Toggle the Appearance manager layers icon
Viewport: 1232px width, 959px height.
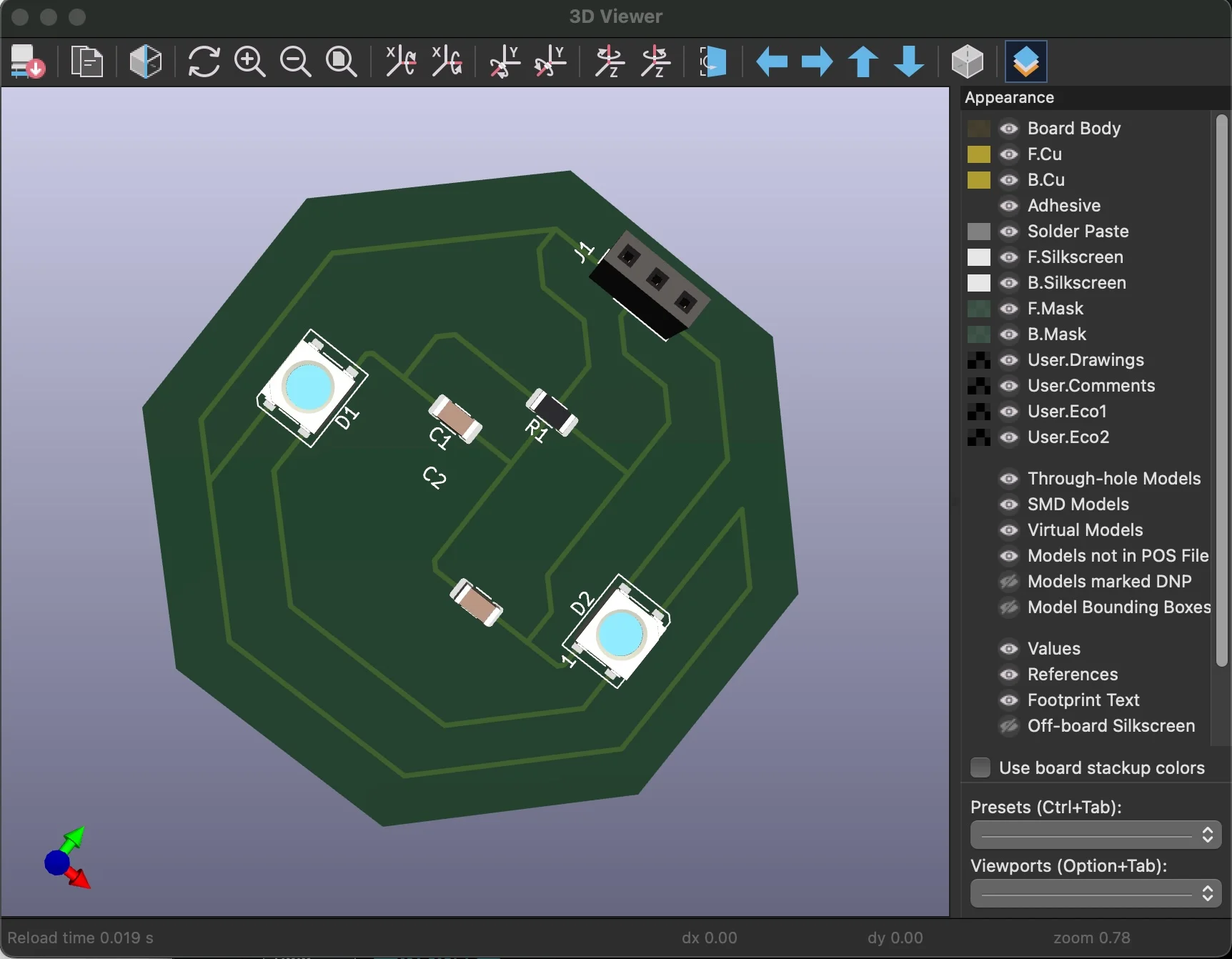[1025, 61]
